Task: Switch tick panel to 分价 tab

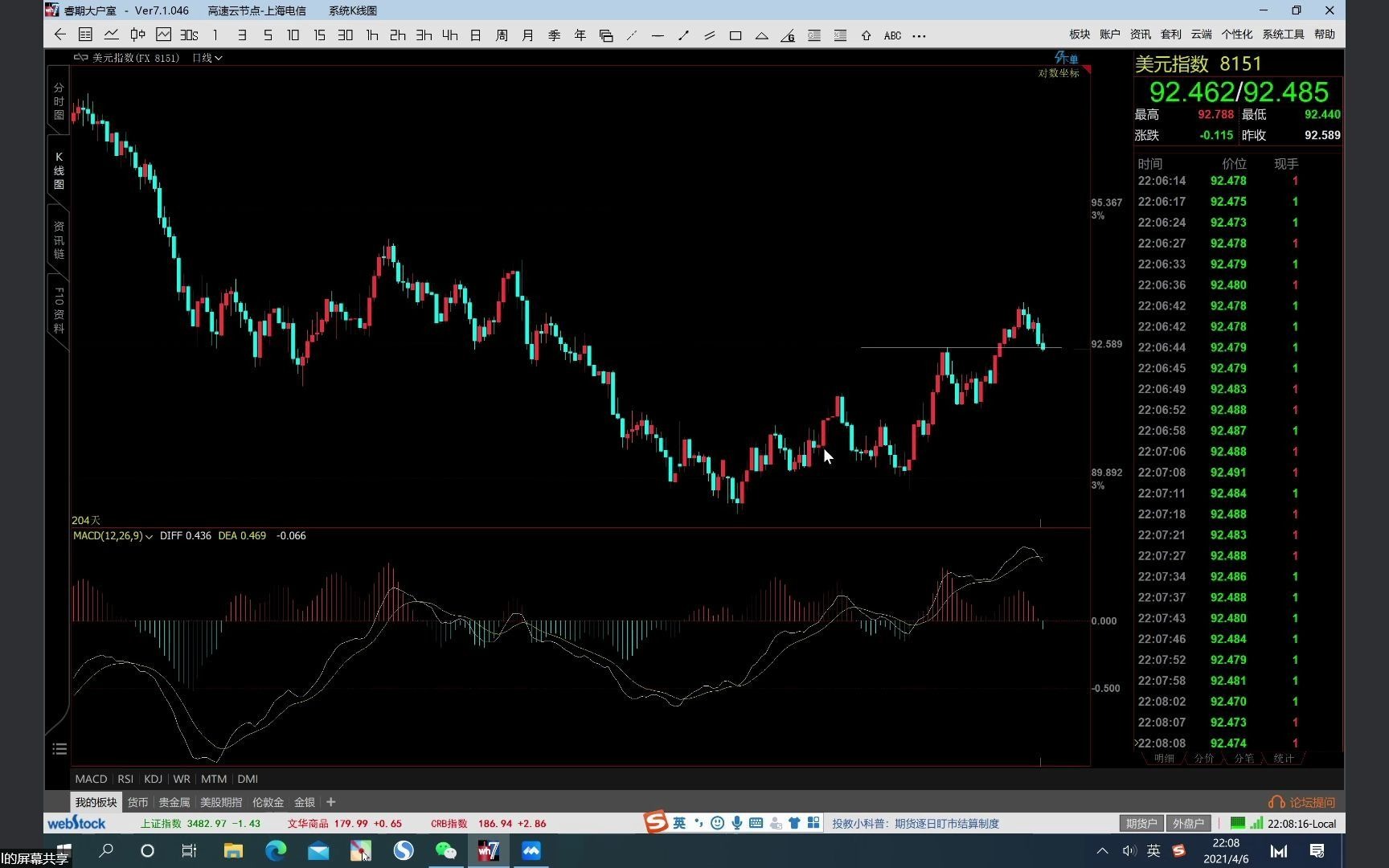Action: pos(1203,758)
